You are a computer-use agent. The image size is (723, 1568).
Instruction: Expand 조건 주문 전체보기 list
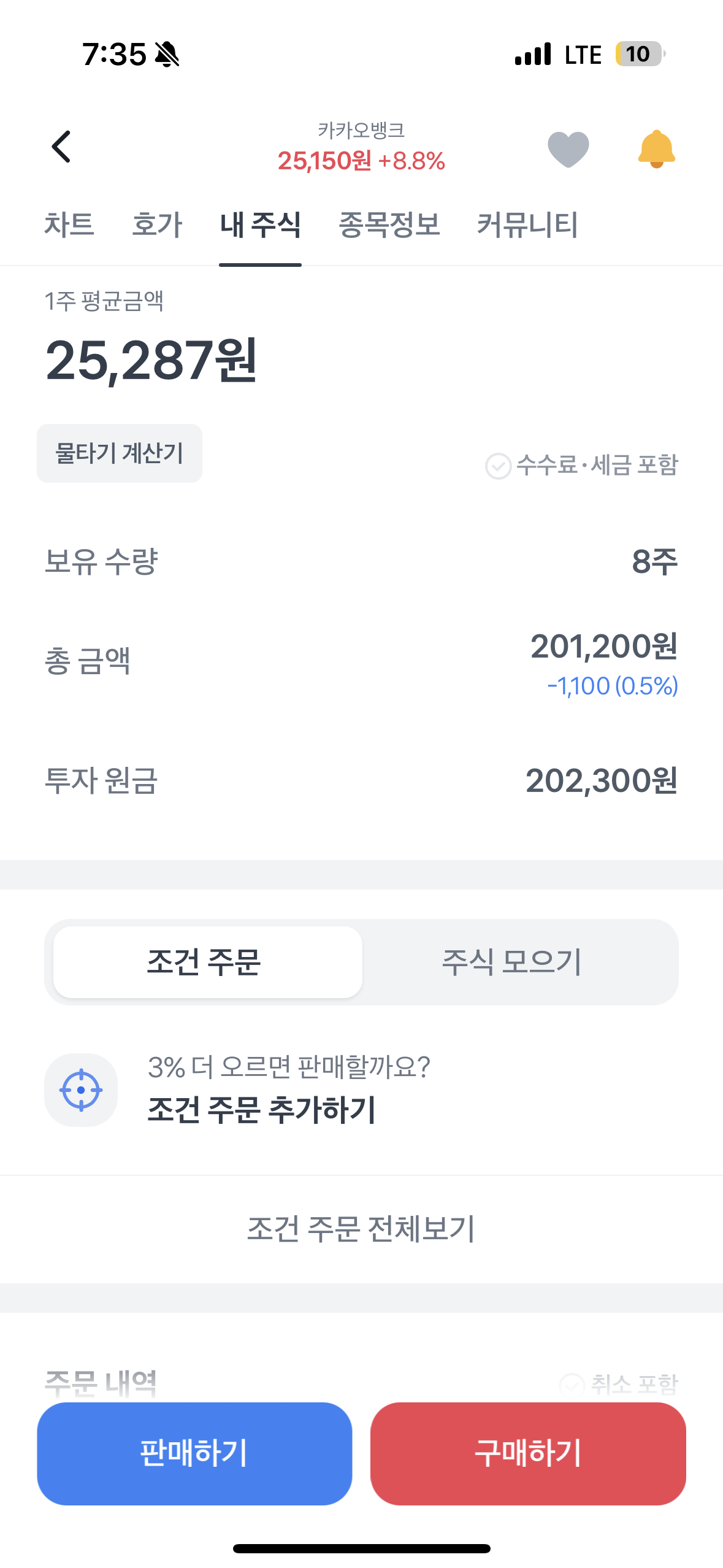click(361, 1229)
